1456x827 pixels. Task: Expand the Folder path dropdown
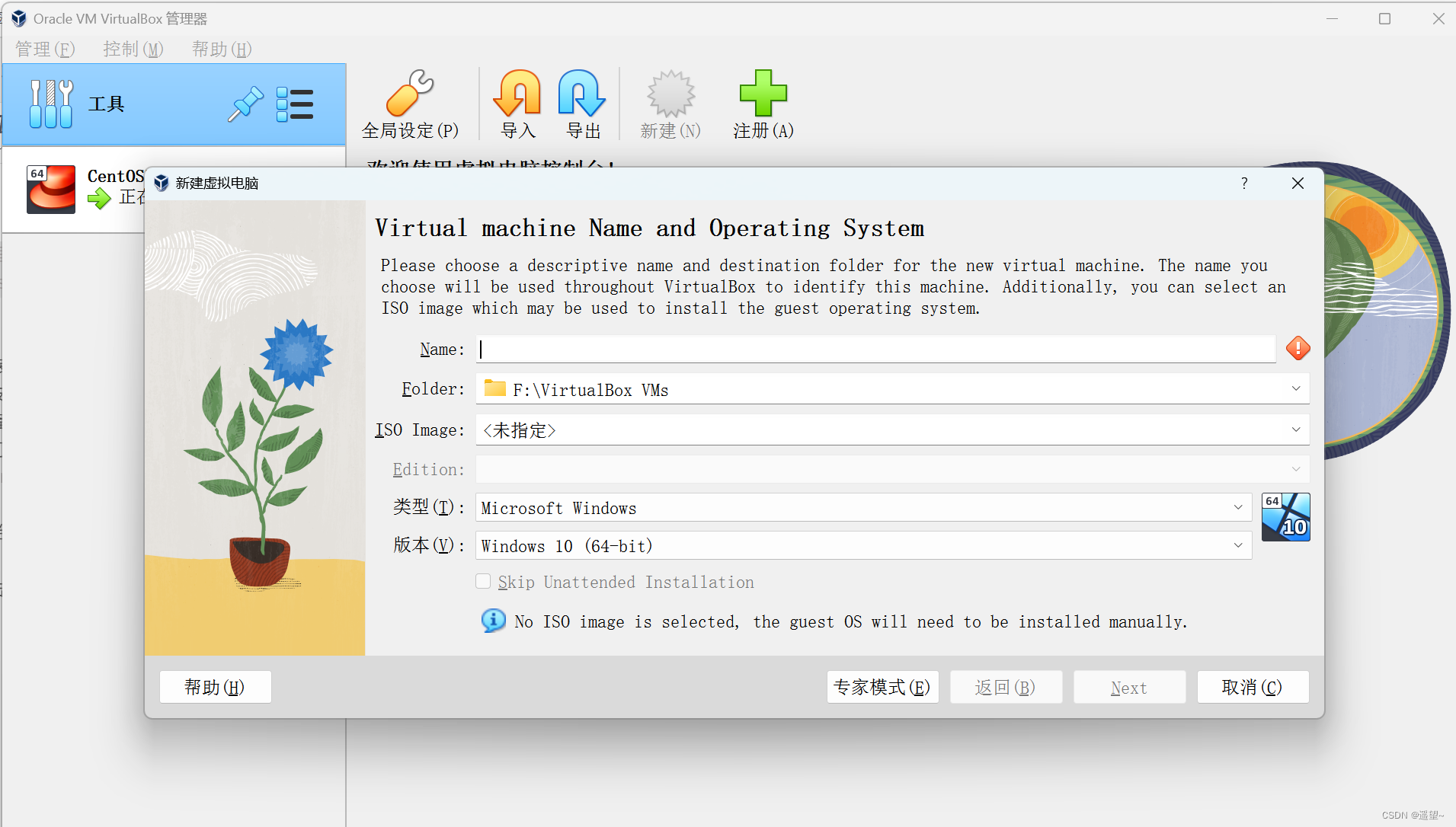pos(1295,388)
